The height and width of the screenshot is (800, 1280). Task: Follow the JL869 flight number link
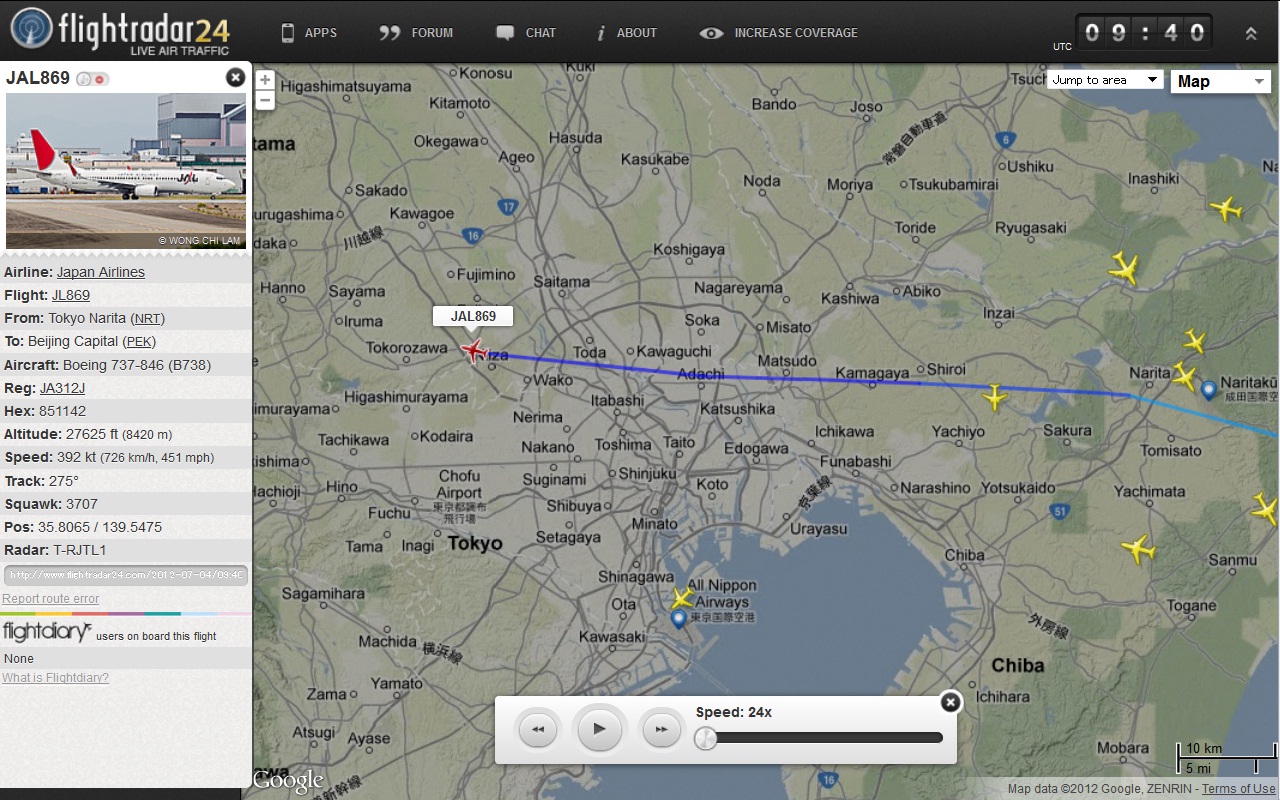point(71,295)
